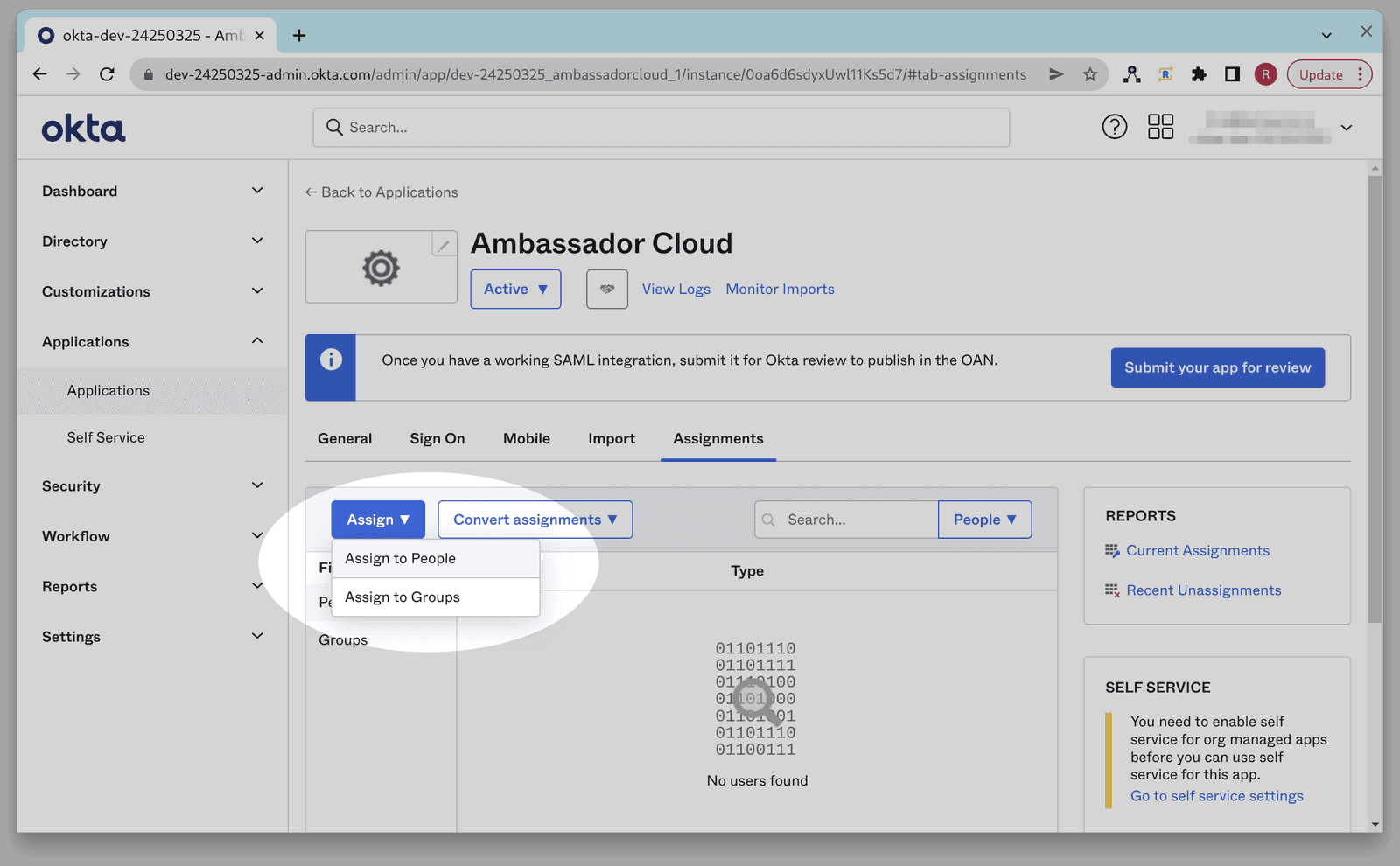The image size is (1400, 866).
Task: Open the browser extensions puzzle icon
Action: click(x=1199, y=74)
